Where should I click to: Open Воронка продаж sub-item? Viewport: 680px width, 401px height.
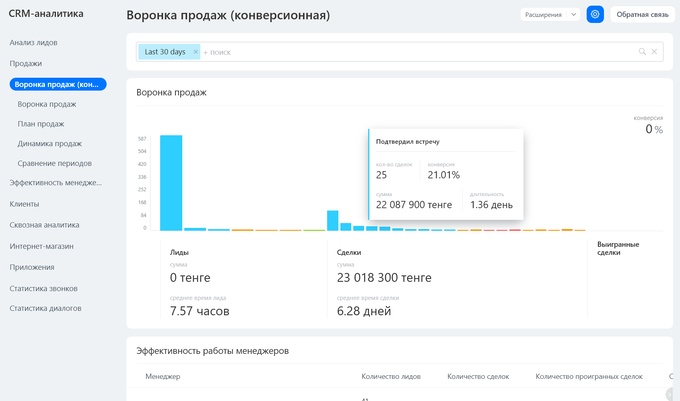(47, 104)
